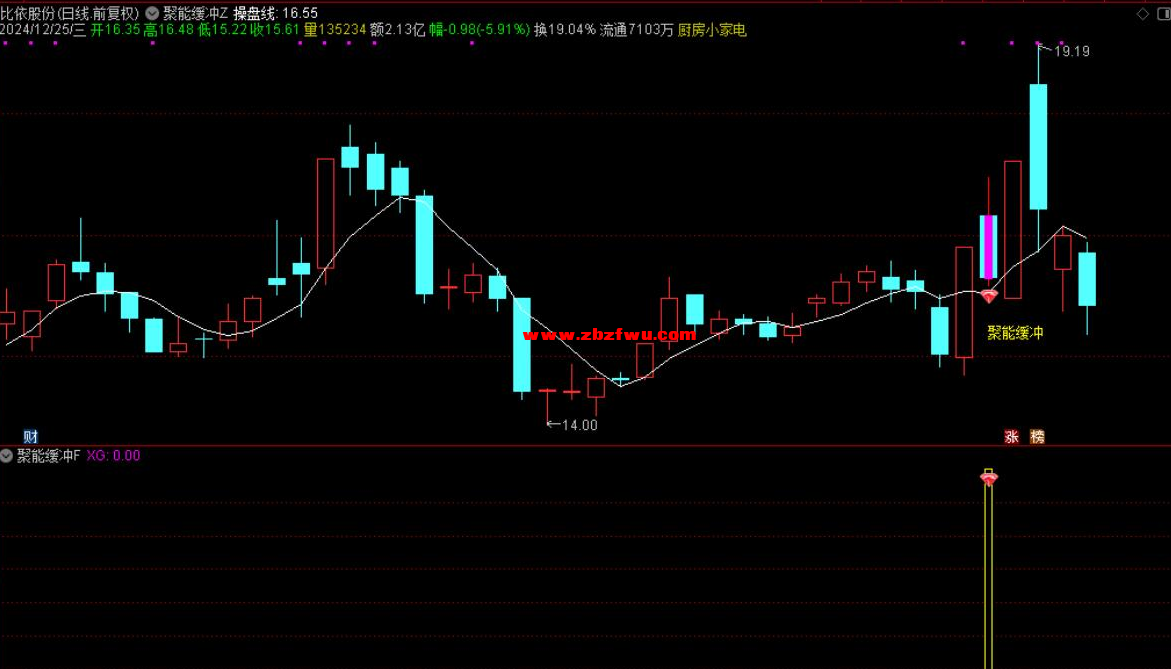
Task: Click the yellow signal bar in 聚能缓冲F panel
Action: [988, 575]
